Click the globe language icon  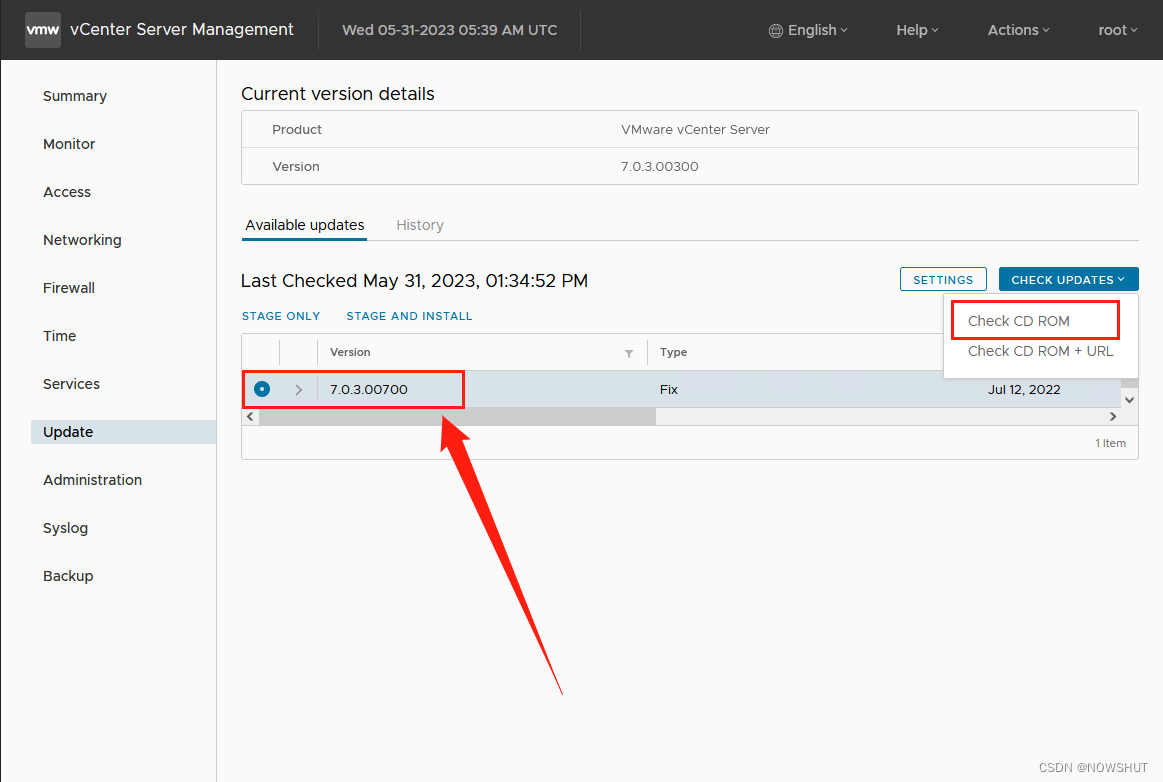tap(776, 30)
